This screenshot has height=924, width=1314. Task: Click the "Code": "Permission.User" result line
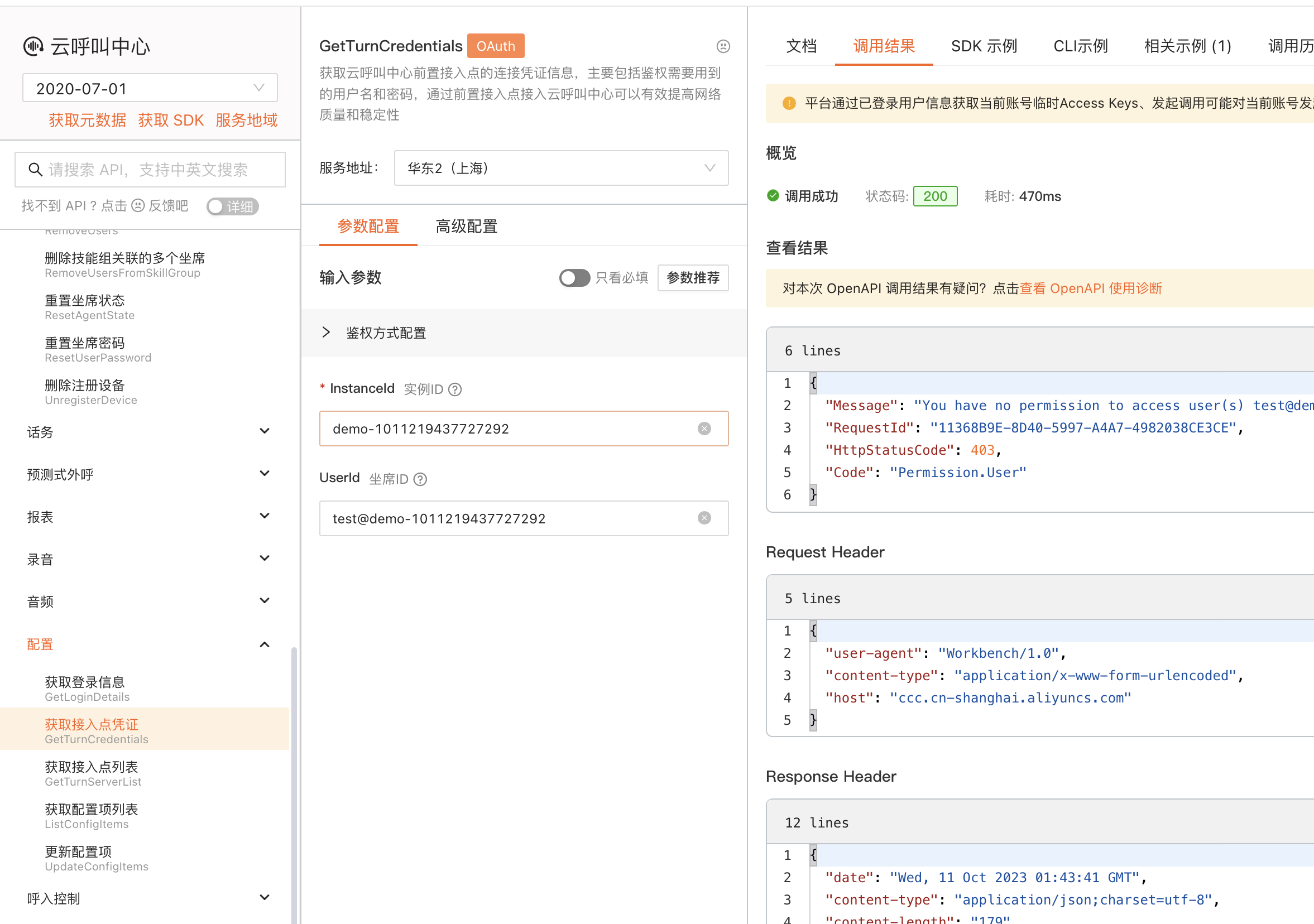click(x=925, y=472)
